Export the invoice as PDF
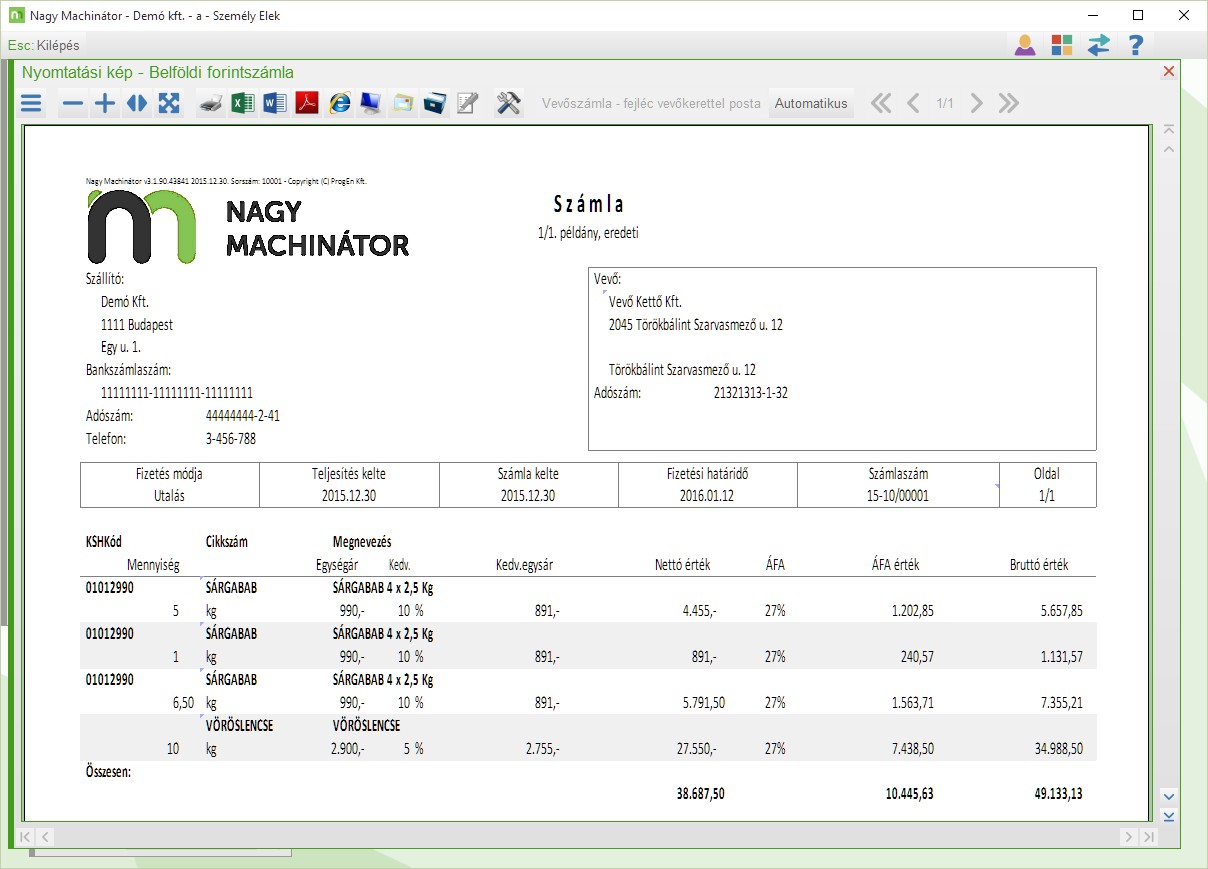1208x869 pixels. tap(306, 104)
